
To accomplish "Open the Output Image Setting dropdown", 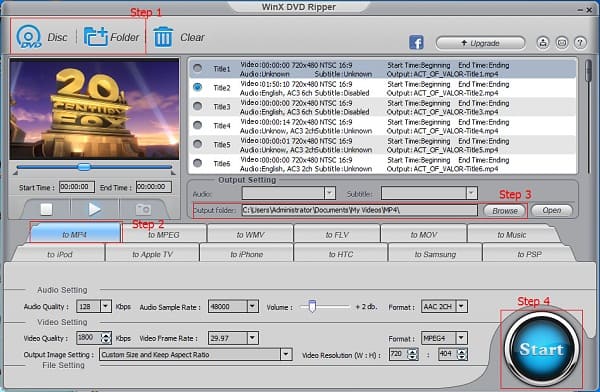I will pyautogui.click(x=286, y=354).
